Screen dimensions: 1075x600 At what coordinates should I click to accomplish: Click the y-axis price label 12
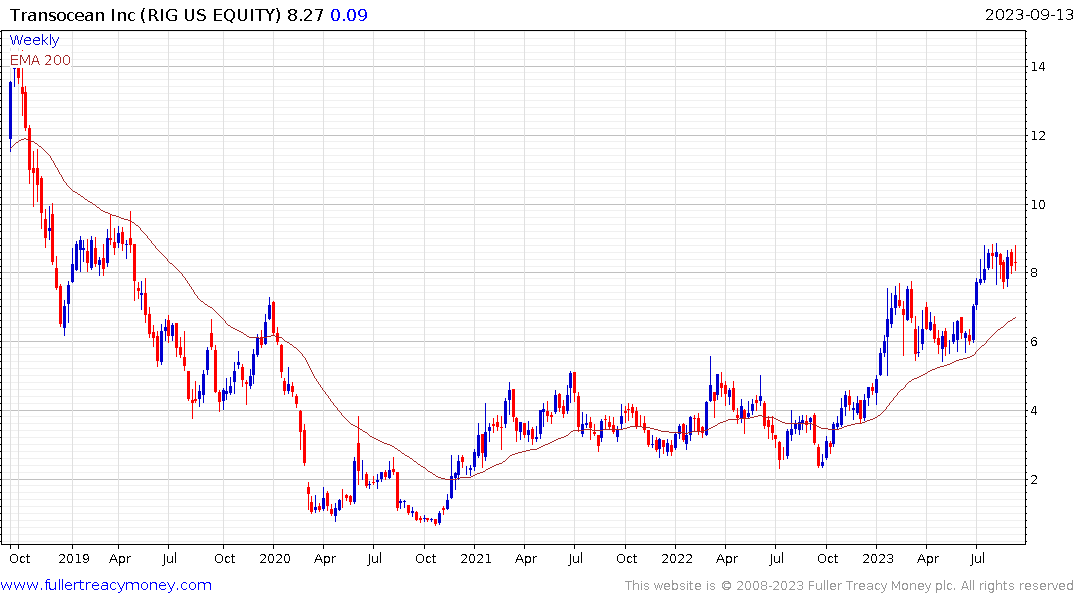(x=1038, y=136)
